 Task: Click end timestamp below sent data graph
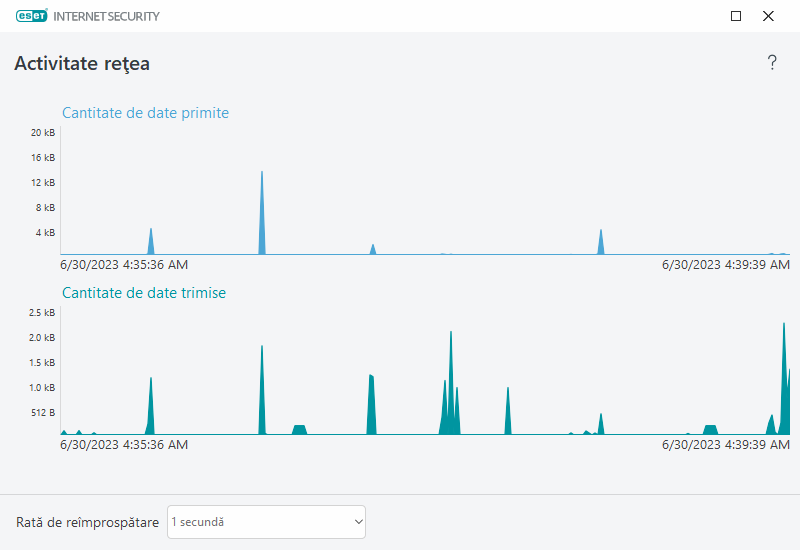coord(726,445)
